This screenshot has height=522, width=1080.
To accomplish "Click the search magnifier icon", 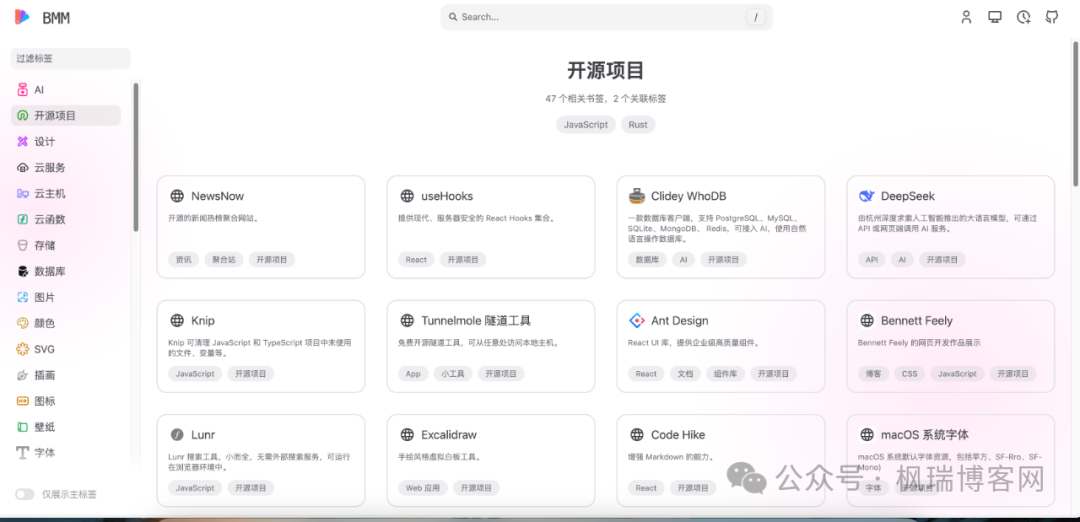I will tap(453, 17).
